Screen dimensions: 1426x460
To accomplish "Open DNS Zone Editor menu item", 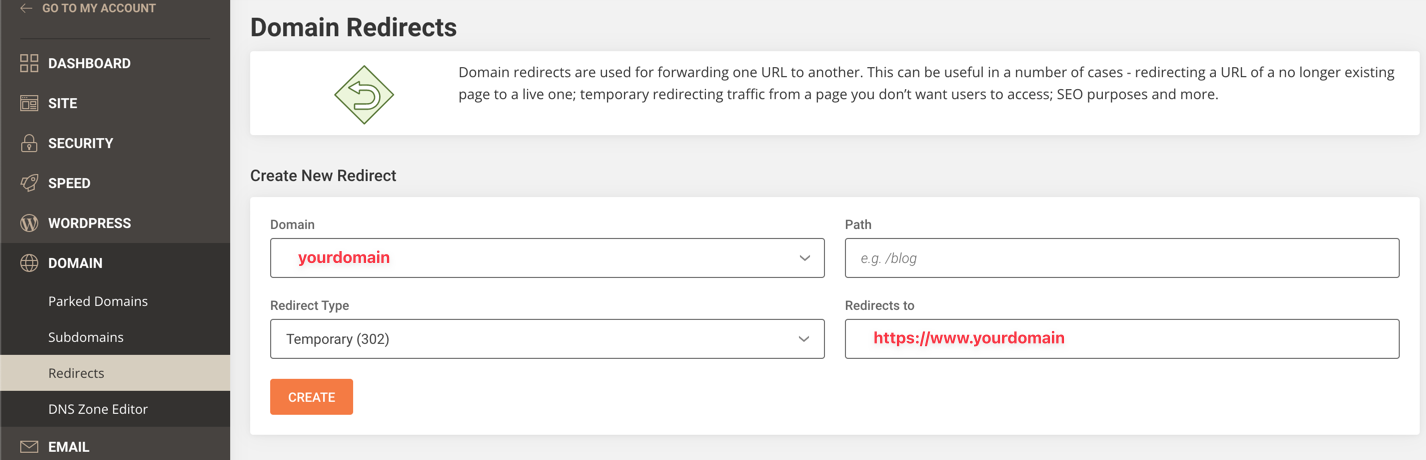I will [98, 409].
